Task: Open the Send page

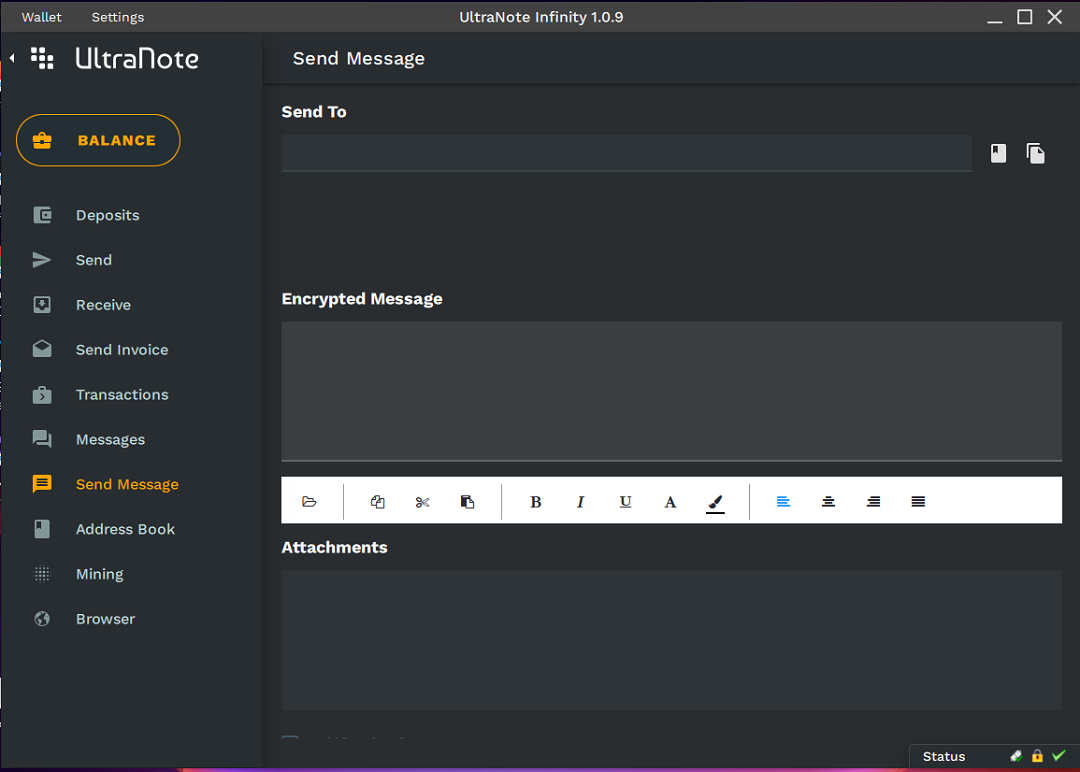Action: (94, 260)
